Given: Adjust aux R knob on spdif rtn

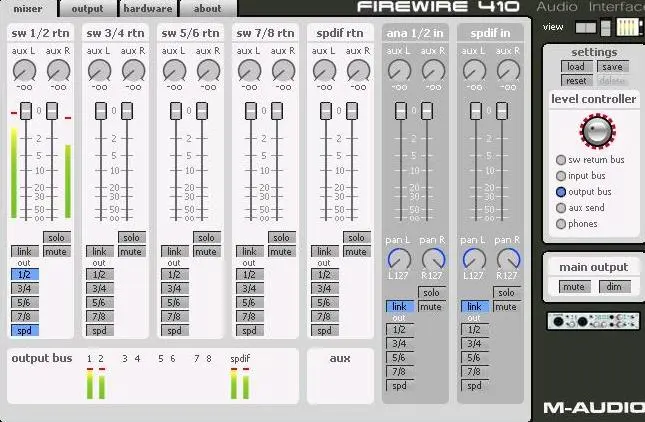Looking at the screenshot, I should point(358,70).
